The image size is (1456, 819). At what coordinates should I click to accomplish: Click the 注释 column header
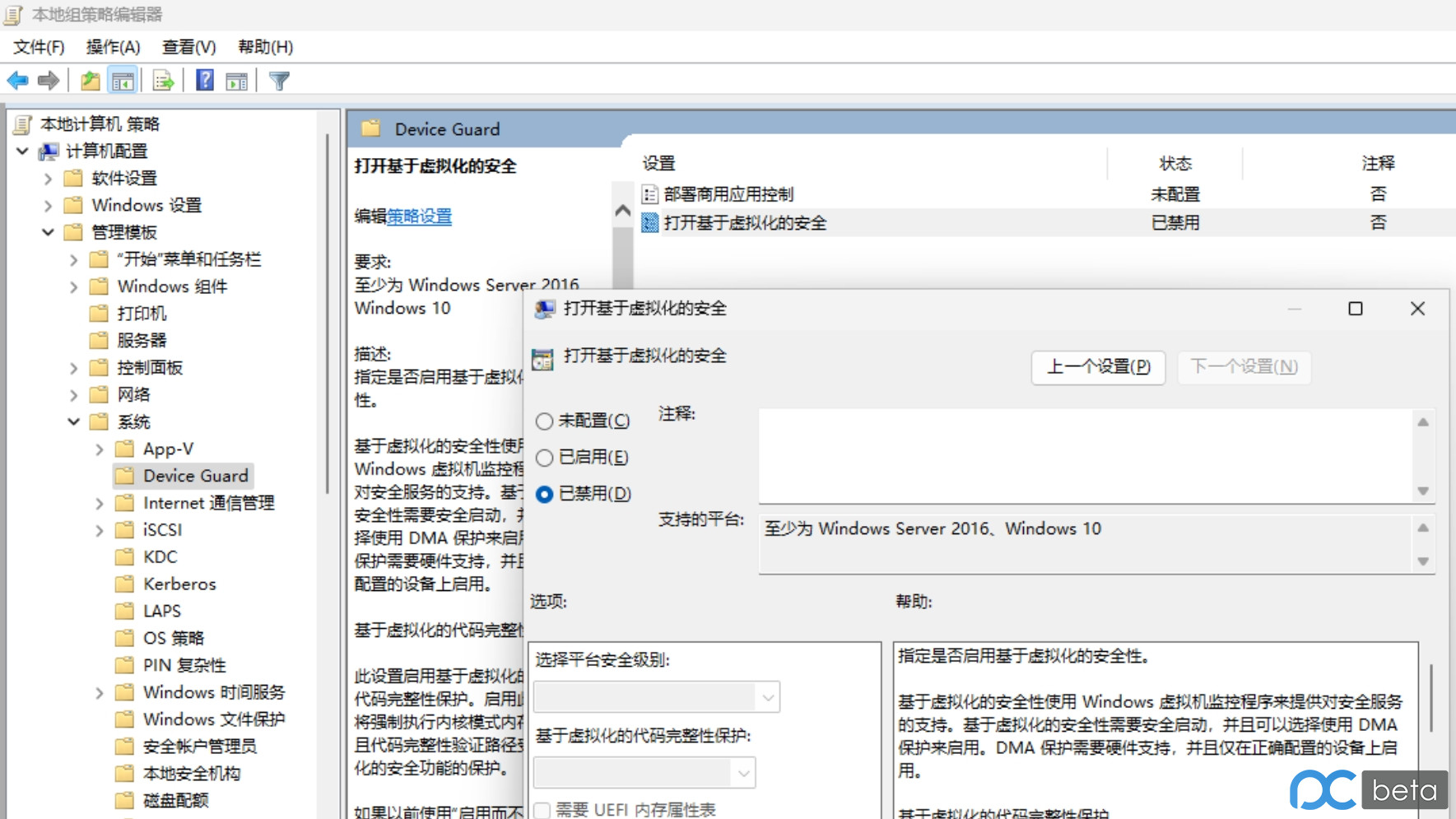point(1378,164)
